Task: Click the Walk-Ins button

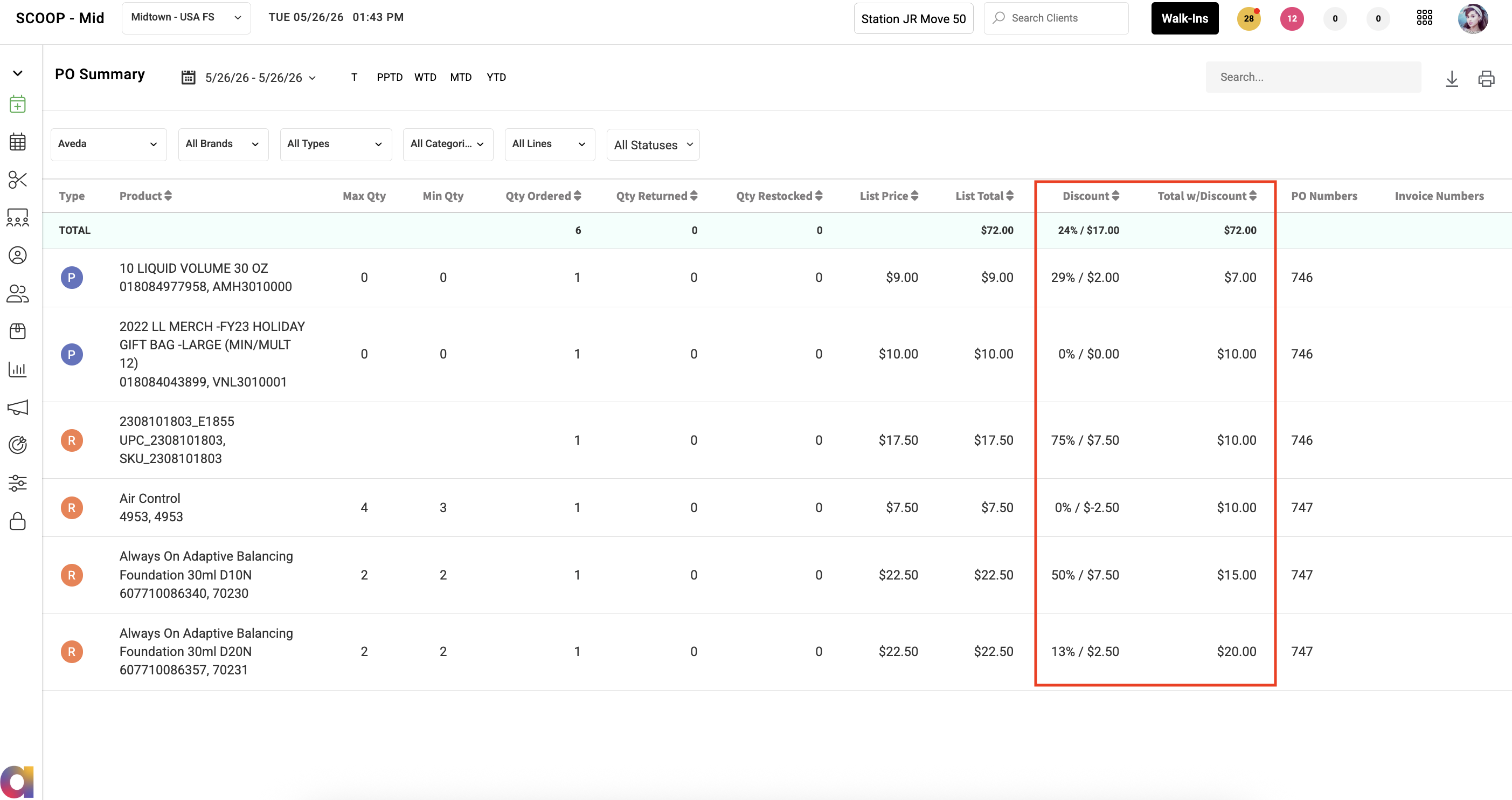Action: [x=1184, y=18]
